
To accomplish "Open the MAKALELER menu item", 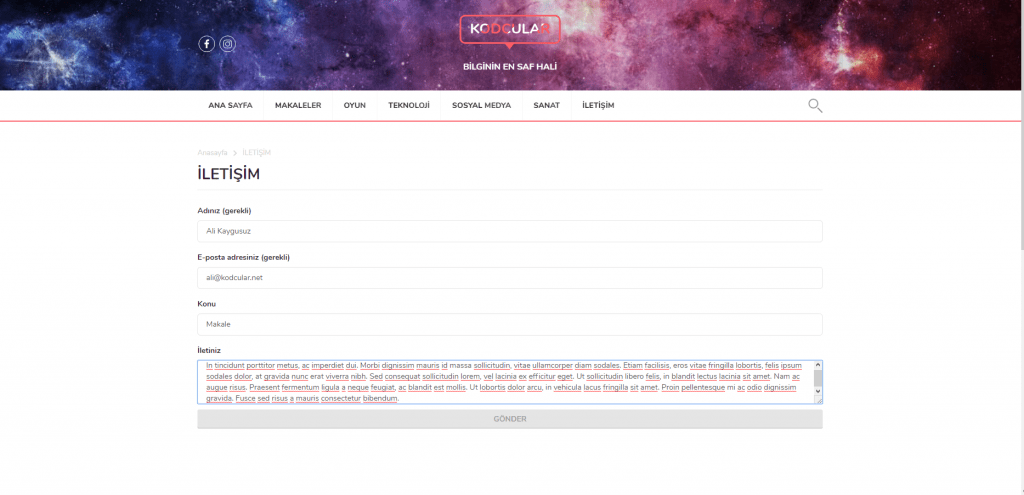I will pyautogui.click(x=298, y=105).
